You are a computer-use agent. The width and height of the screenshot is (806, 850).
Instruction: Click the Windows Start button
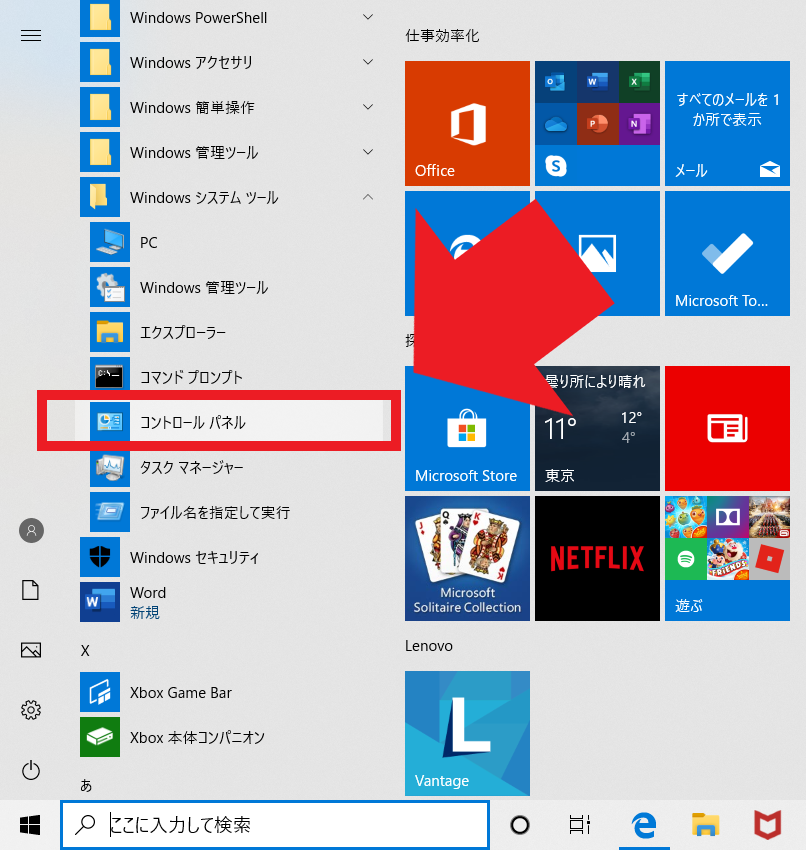(30, 825)
